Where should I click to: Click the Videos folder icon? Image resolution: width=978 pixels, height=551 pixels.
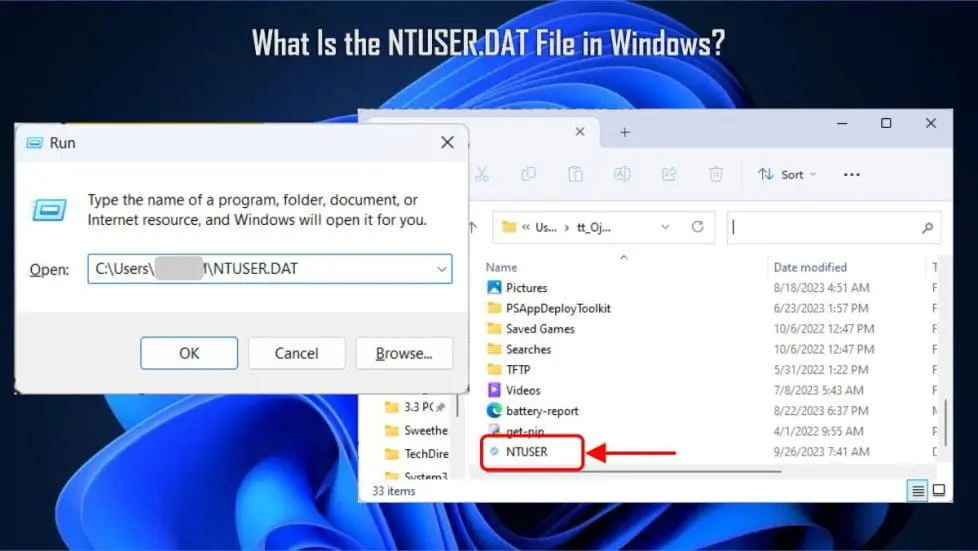pos(494,390)
